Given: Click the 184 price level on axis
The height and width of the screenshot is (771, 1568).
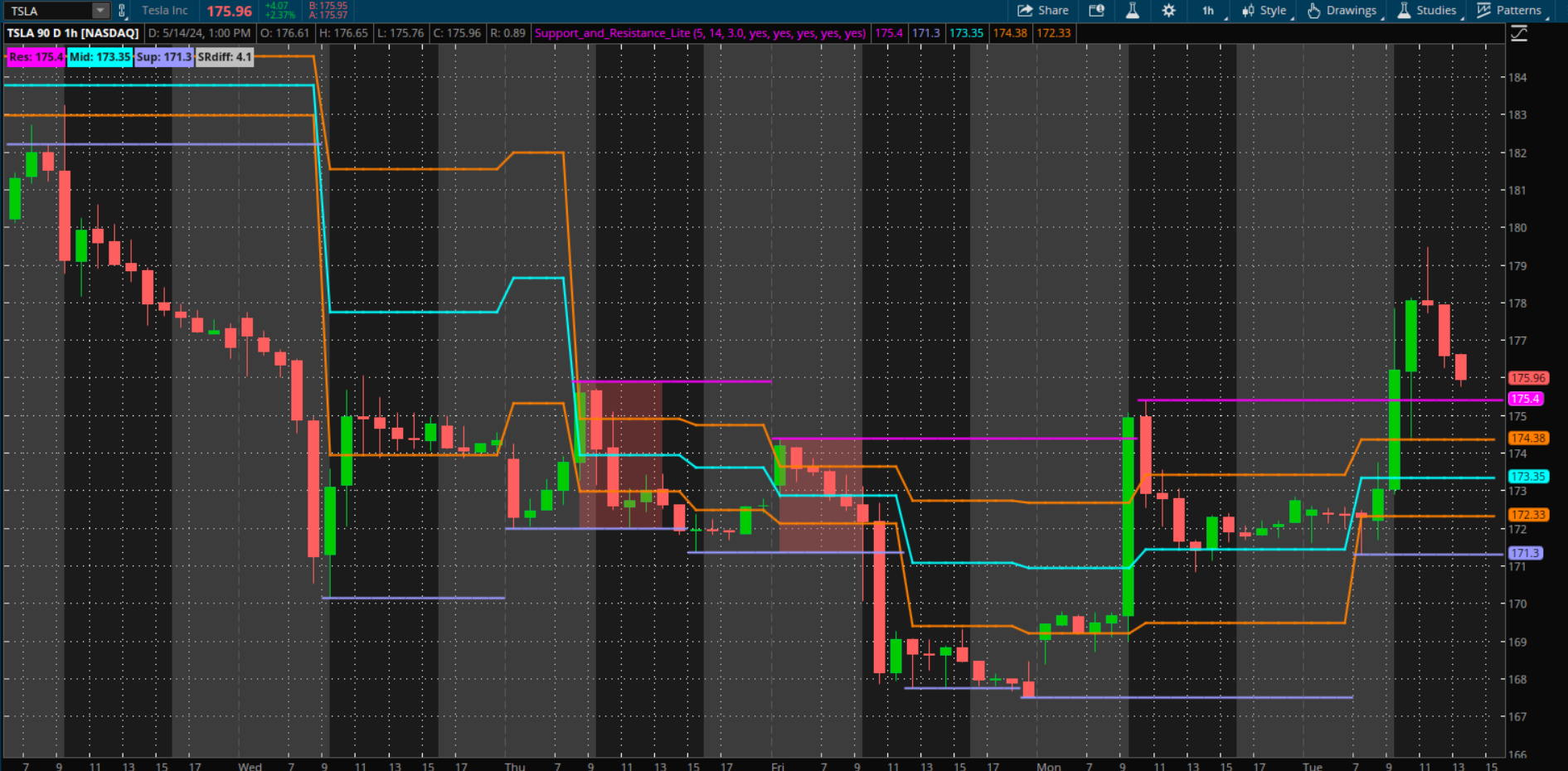Looking at the screenshot, I should (1517, 77).
